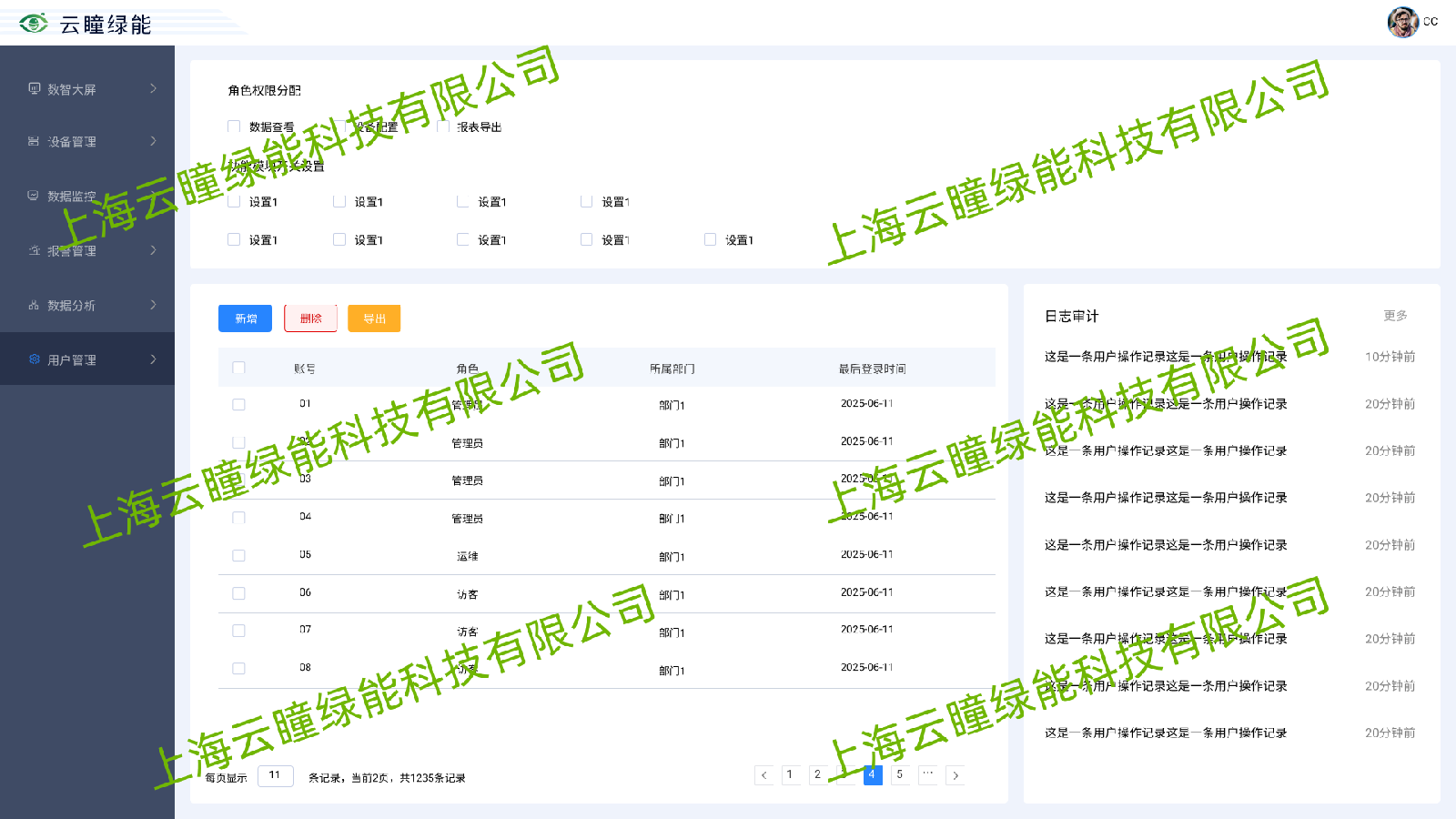The width and height of the screenshot is (1456, 819).
Task: Expand the 数智大屏 menu chevron
Action: (x=153, y=88)
